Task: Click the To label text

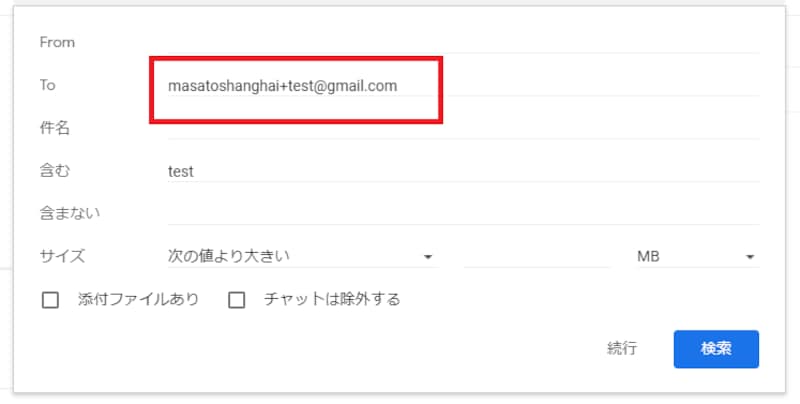Action: 47,85
